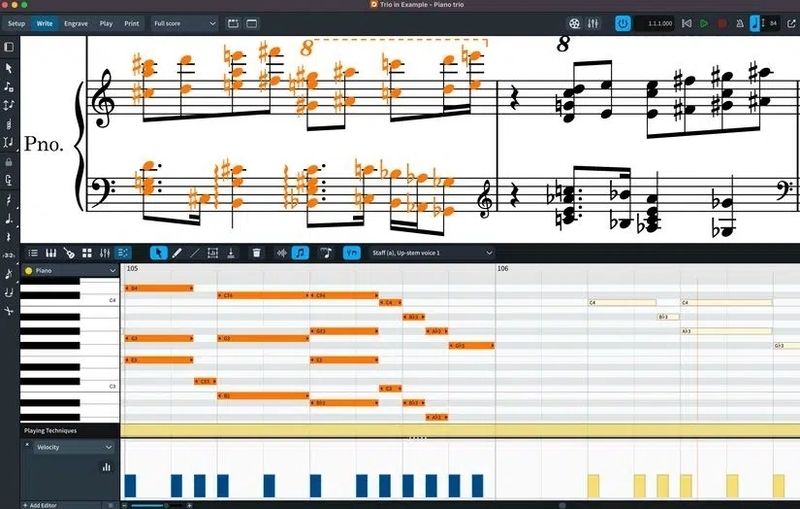
Task: Show Properties panel list icon in lower zone
Action: point(33,253)
